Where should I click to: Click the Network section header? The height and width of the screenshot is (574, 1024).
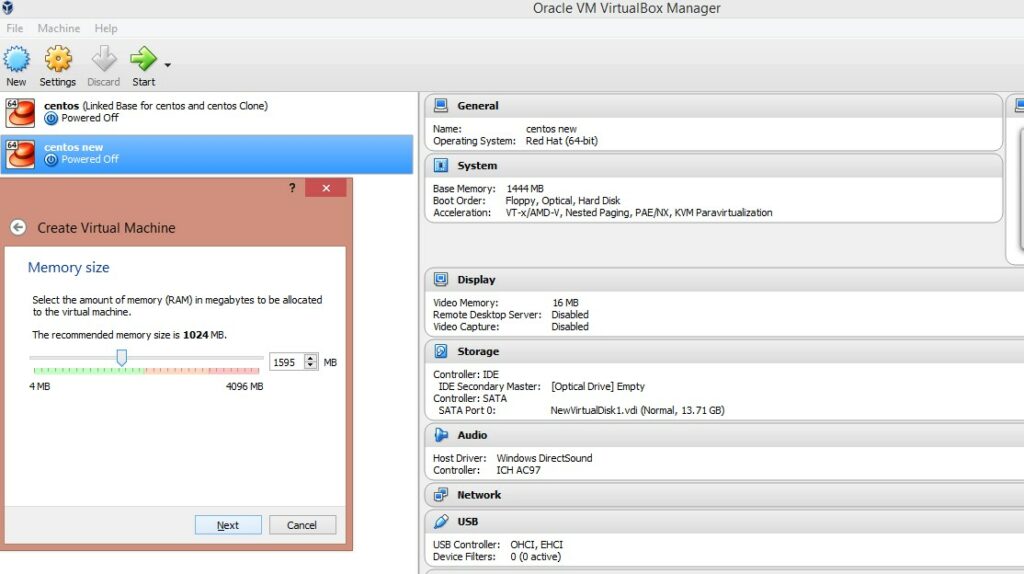click(x=724, y=495)
